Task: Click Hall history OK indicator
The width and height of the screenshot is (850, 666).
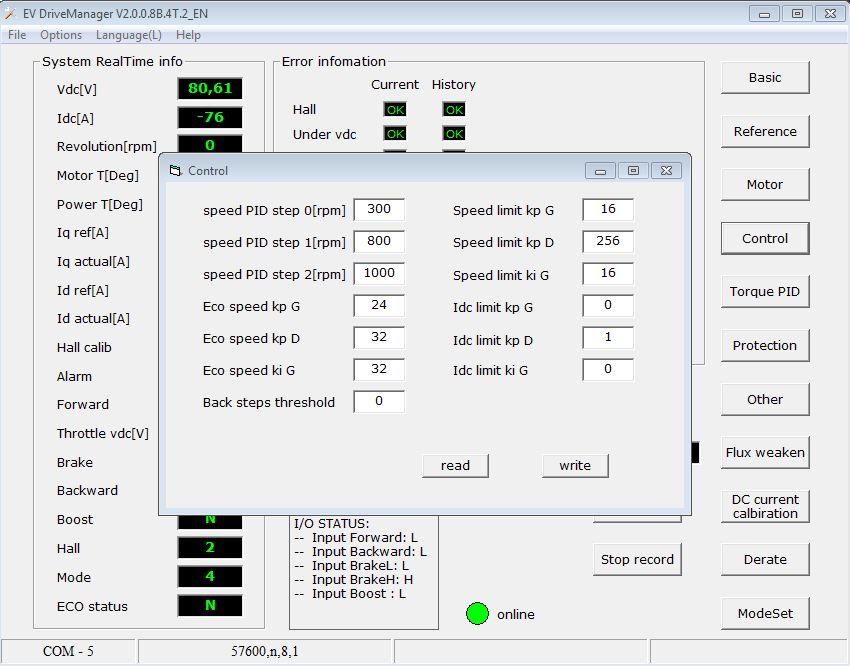Action: coord(454,109)
